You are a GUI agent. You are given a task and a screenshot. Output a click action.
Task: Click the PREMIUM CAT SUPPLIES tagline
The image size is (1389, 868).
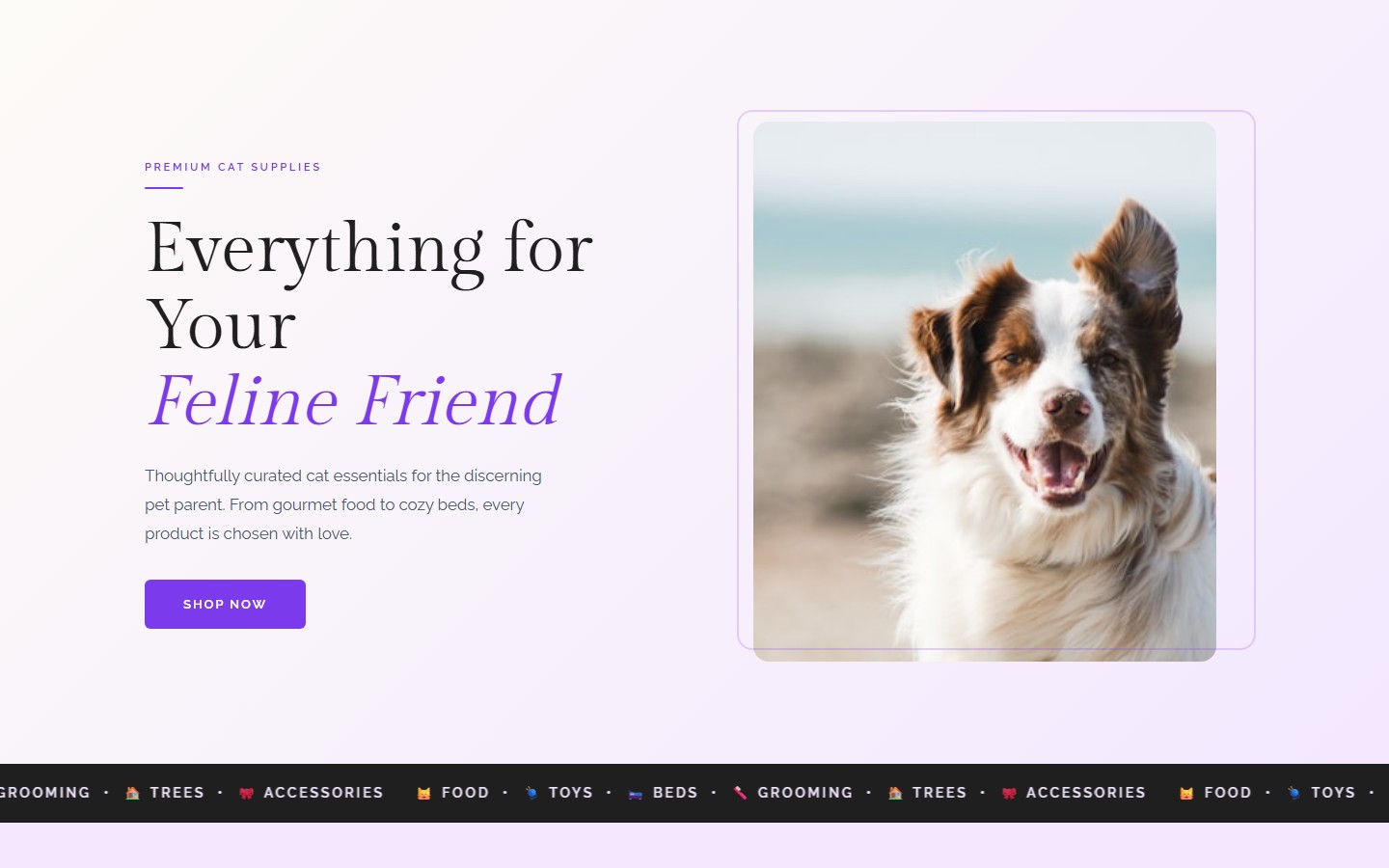pos(232,167)
